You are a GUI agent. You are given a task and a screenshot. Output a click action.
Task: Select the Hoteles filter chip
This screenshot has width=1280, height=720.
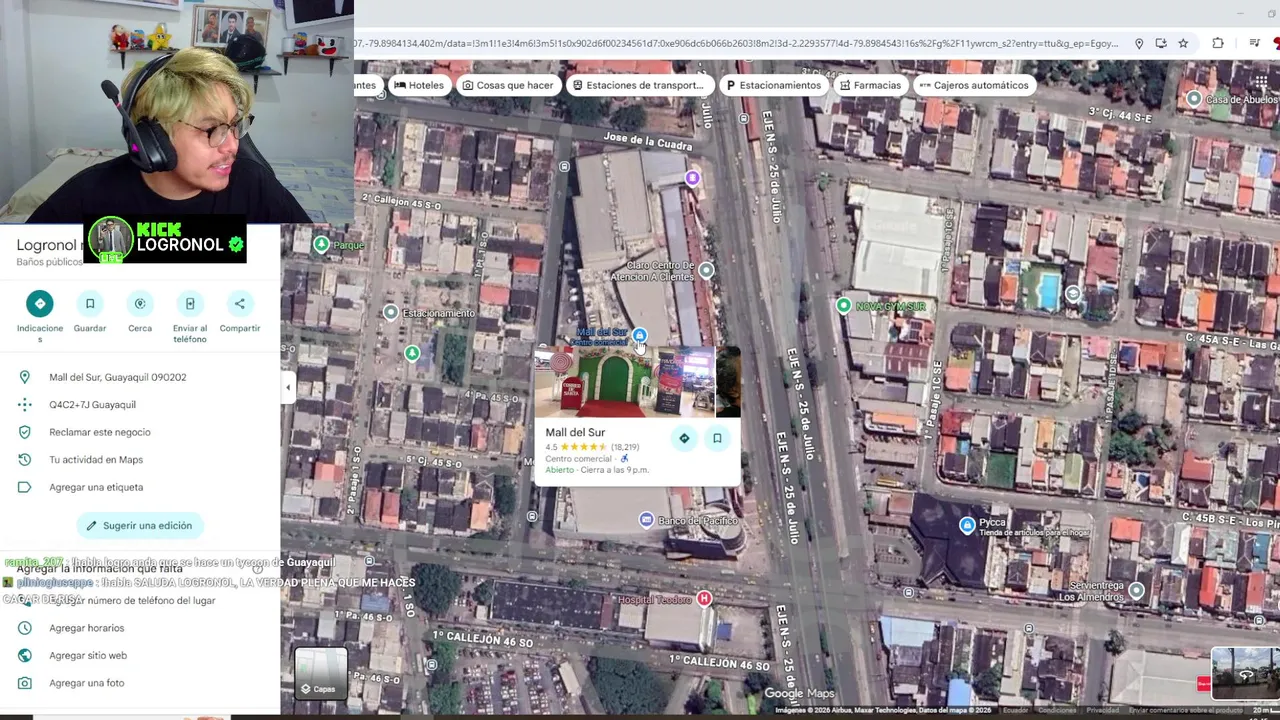pos(419,85)
